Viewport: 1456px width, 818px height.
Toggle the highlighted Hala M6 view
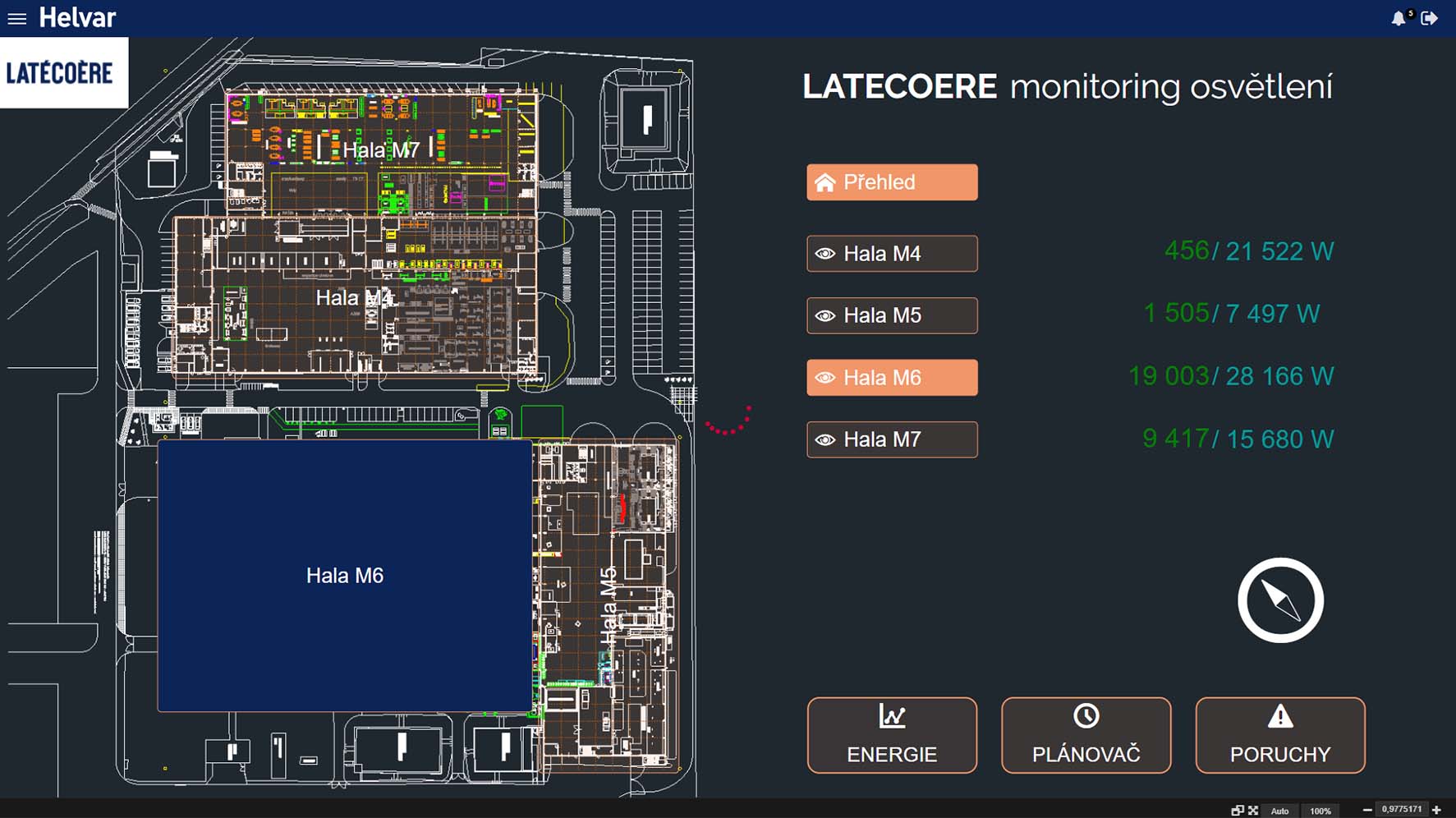pyautogui.click(x=892, y=378)
